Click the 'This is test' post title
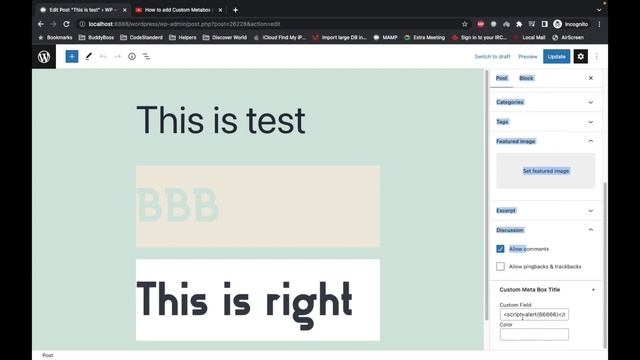The height and width of the screenshot is (360, 640). point(221,120)
